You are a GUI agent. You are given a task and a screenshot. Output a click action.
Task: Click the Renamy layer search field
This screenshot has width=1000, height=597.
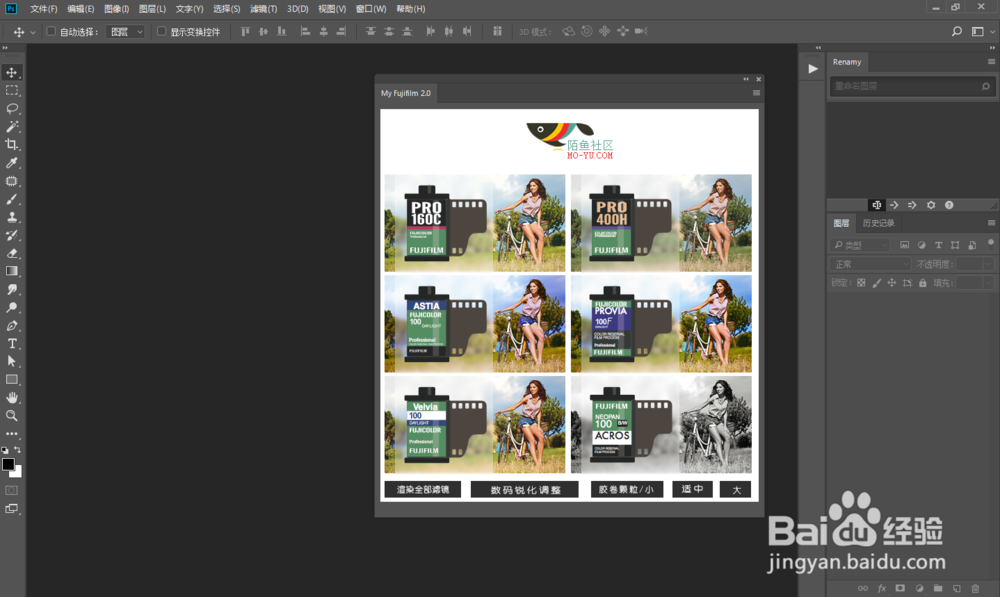(912, 86)
